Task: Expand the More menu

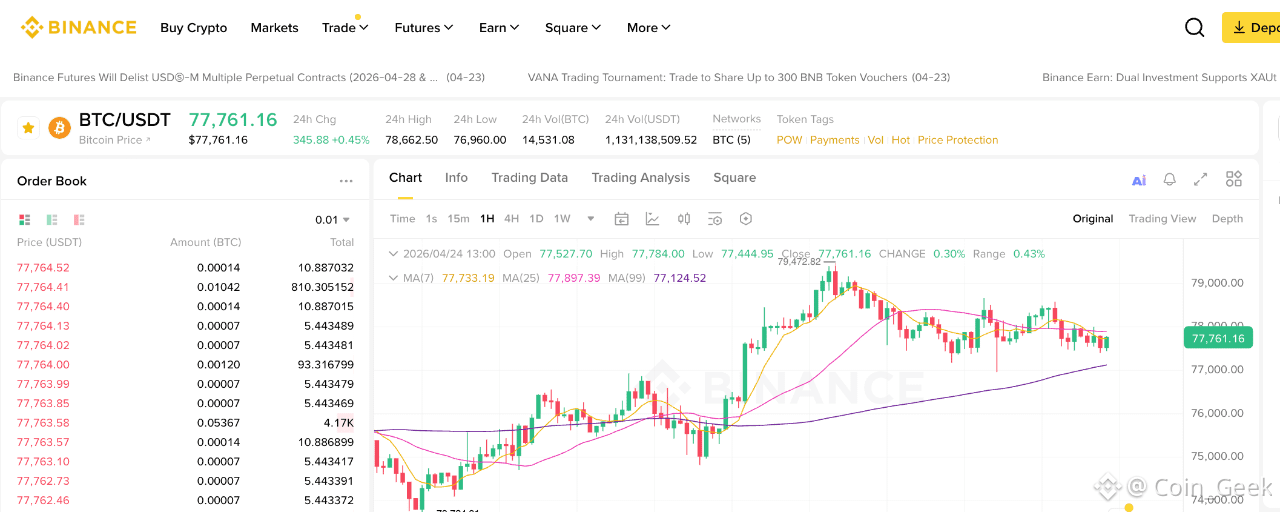Action: [649, 28]
